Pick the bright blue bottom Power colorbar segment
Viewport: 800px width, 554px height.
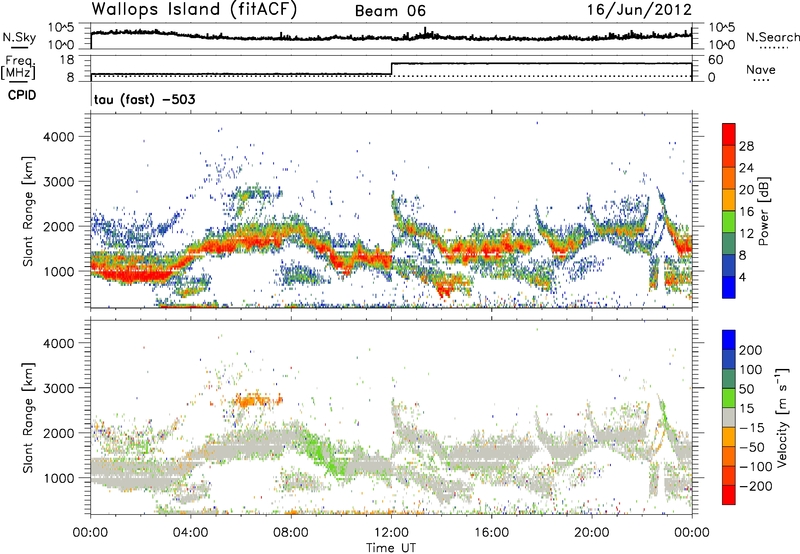coord(729,287)
